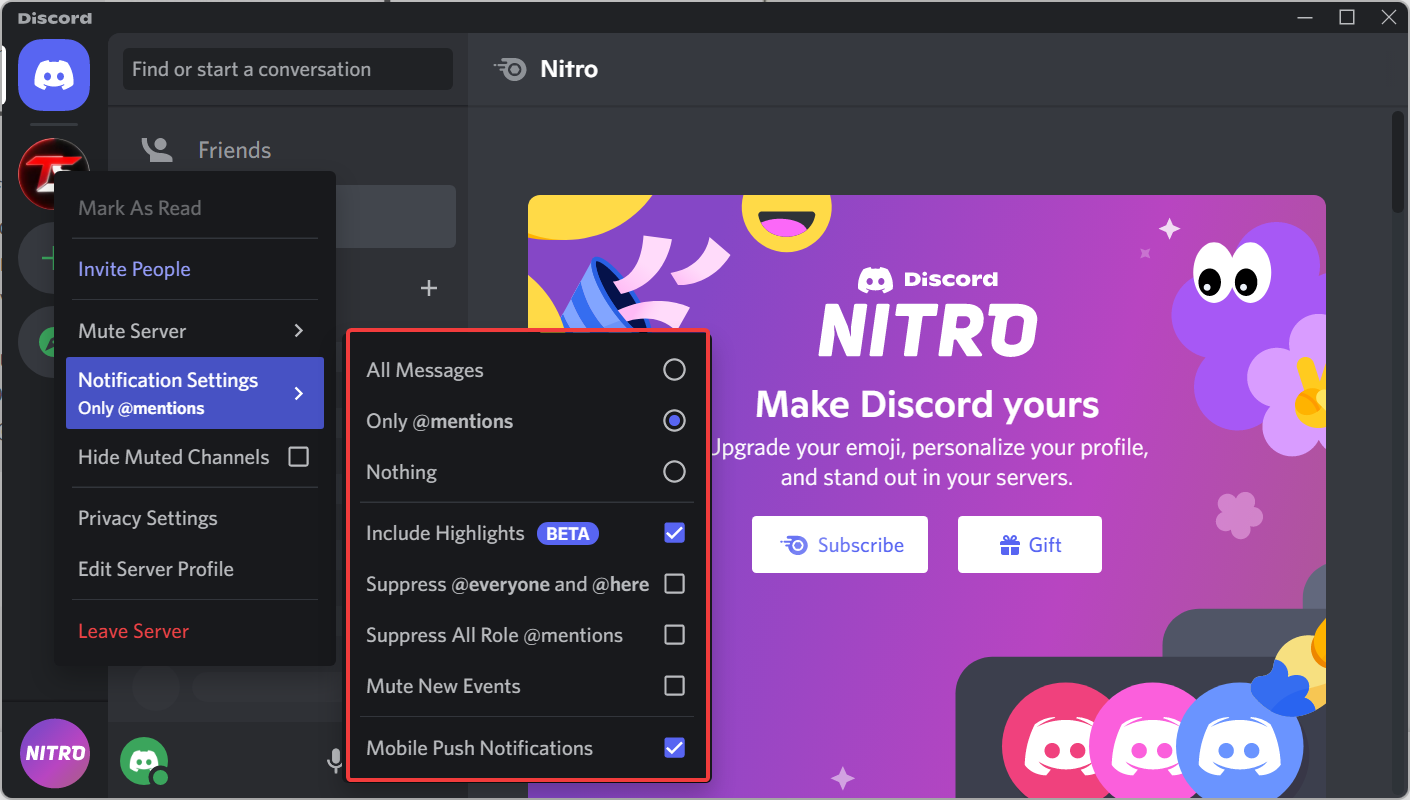This screenshot has height=800, width=1410.
Task: Select Leave Server in context menu
Action: point(195,631)
